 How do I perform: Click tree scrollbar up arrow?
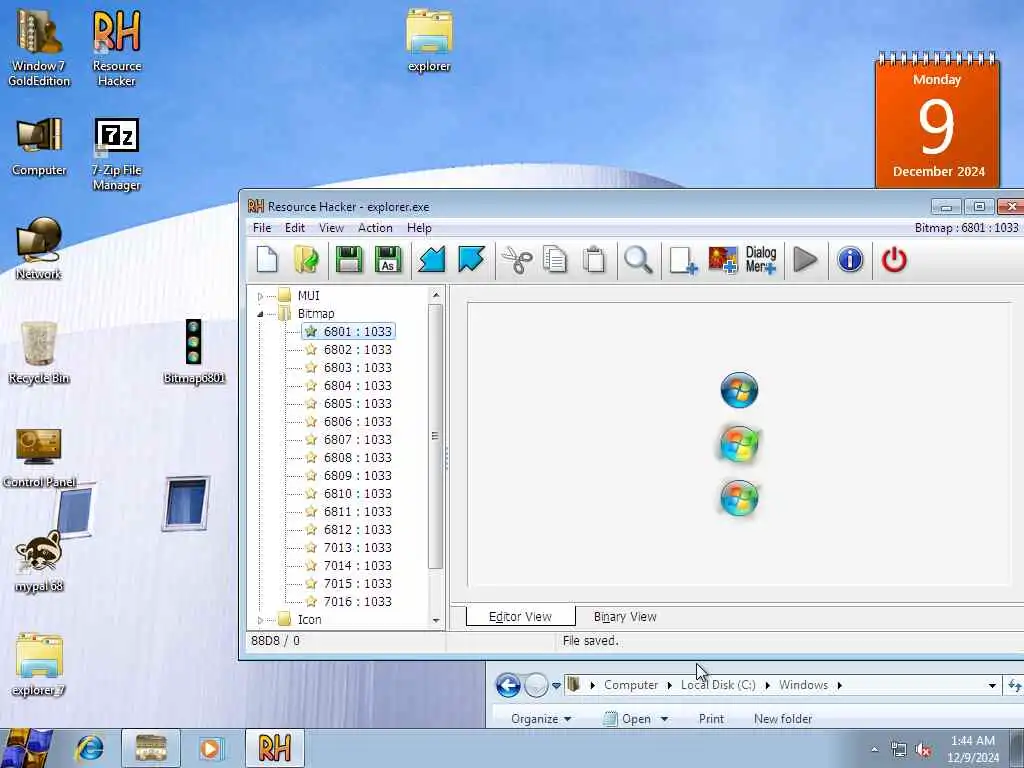tap(436, 295)
